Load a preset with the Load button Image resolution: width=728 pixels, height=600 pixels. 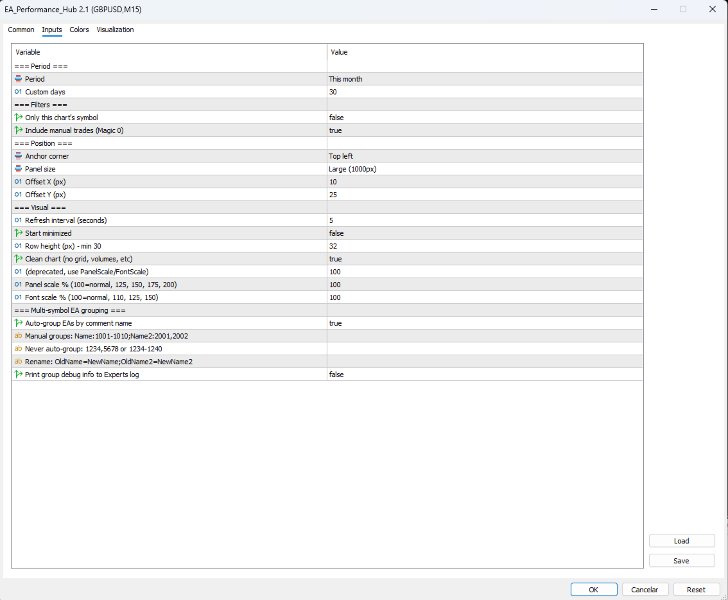(682, 541)
